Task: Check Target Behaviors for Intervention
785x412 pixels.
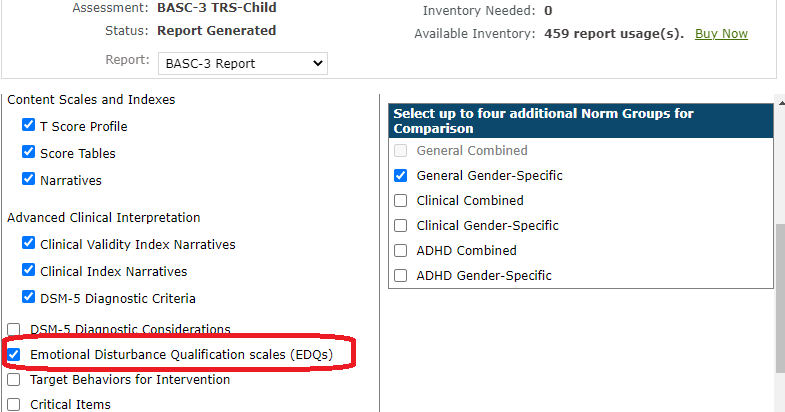Action: [14, 380]
